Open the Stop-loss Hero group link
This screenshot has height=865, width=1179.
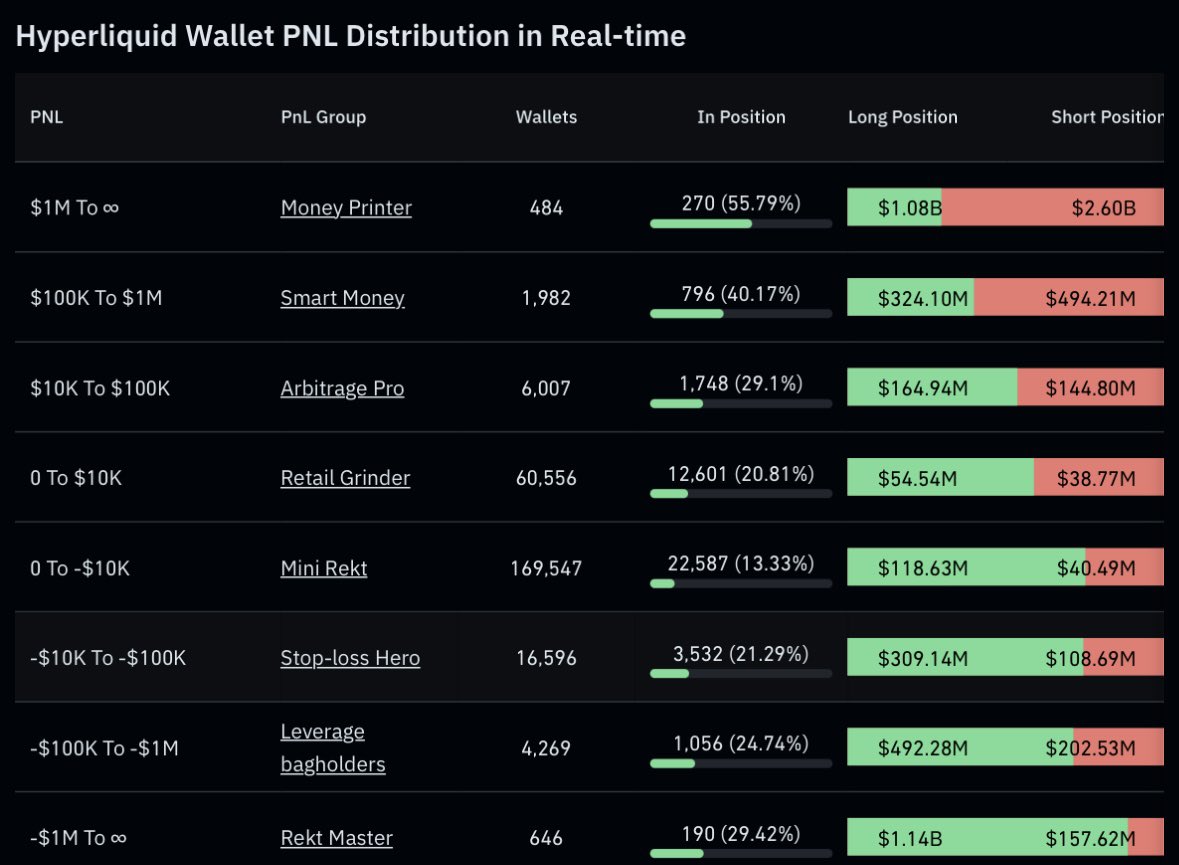click(x=350, y=658)
